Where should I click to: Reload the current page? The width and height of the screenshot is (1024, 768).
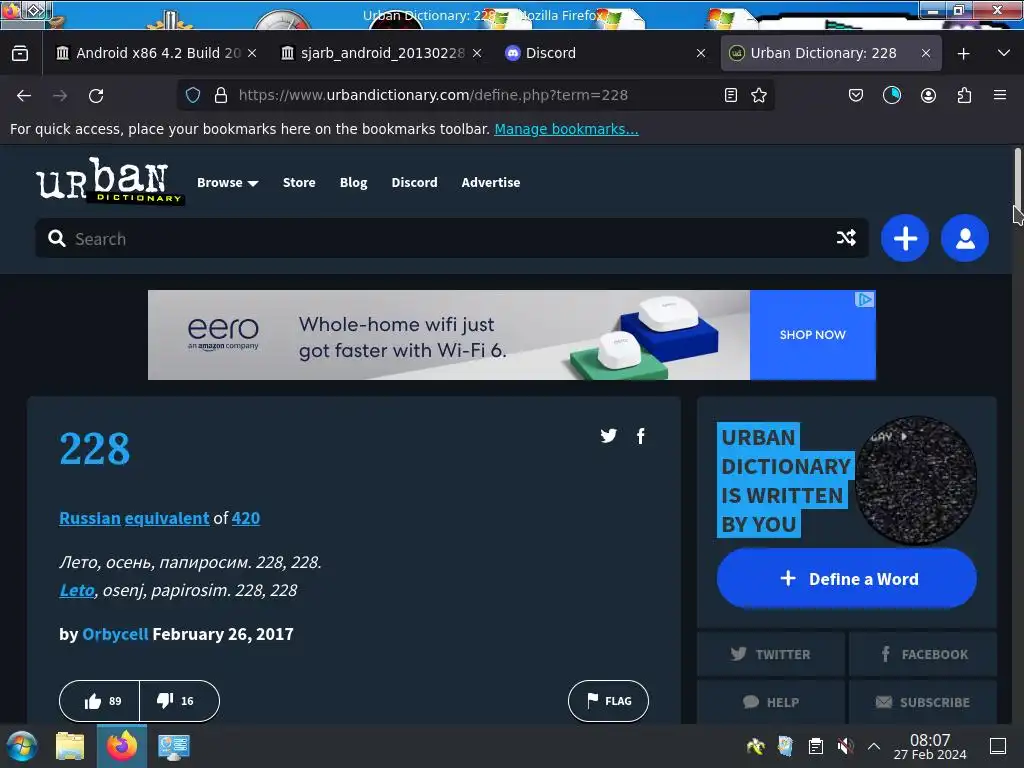click(96, 95)
